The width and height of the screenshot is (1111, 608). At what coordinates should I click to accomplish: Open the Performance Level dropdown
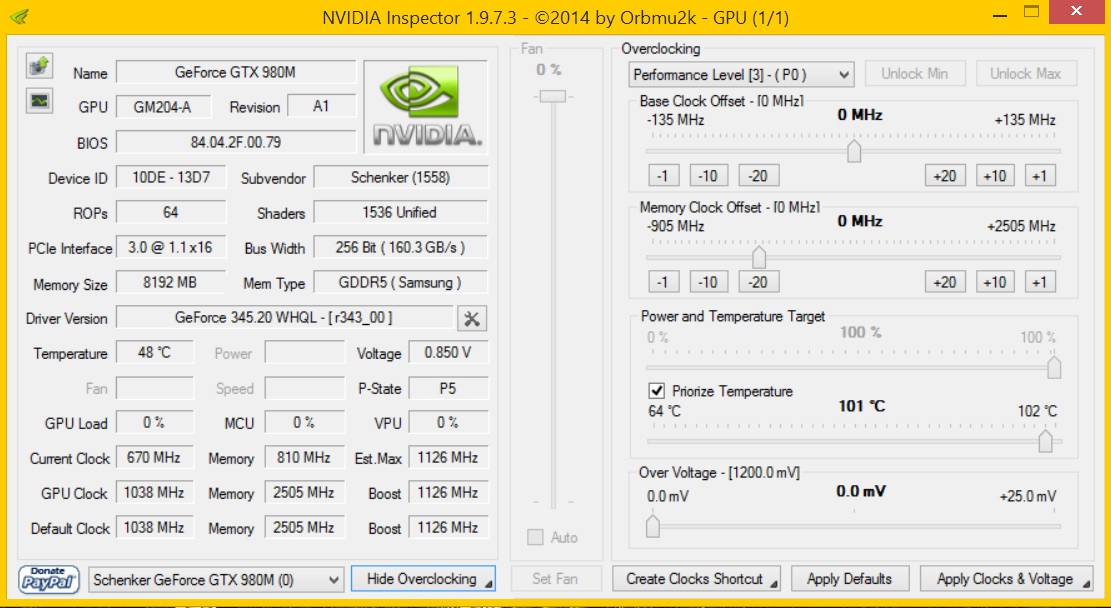point(741,74)
